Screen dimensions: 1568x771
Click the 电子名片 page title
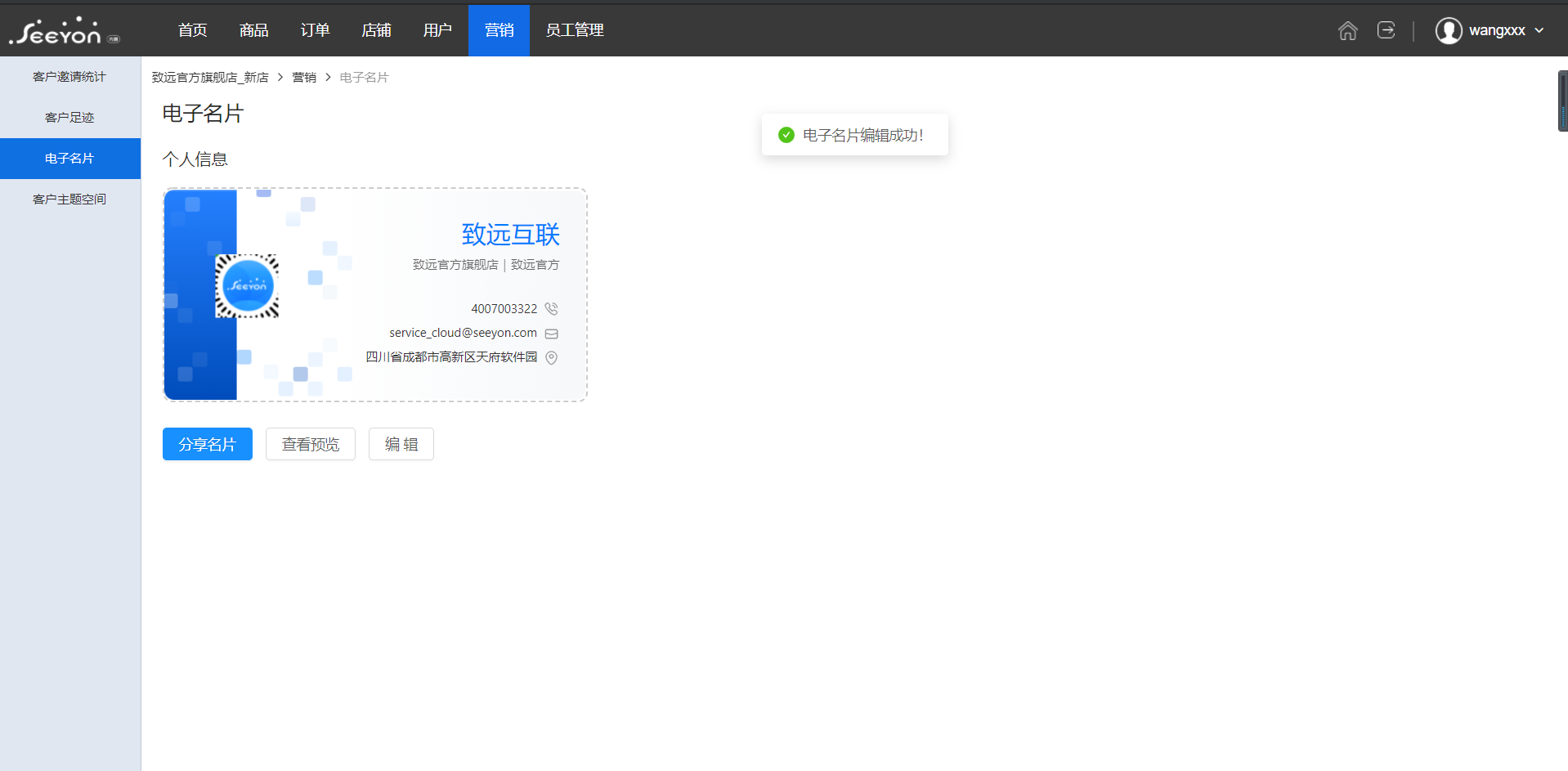click(x=204, y=114)
